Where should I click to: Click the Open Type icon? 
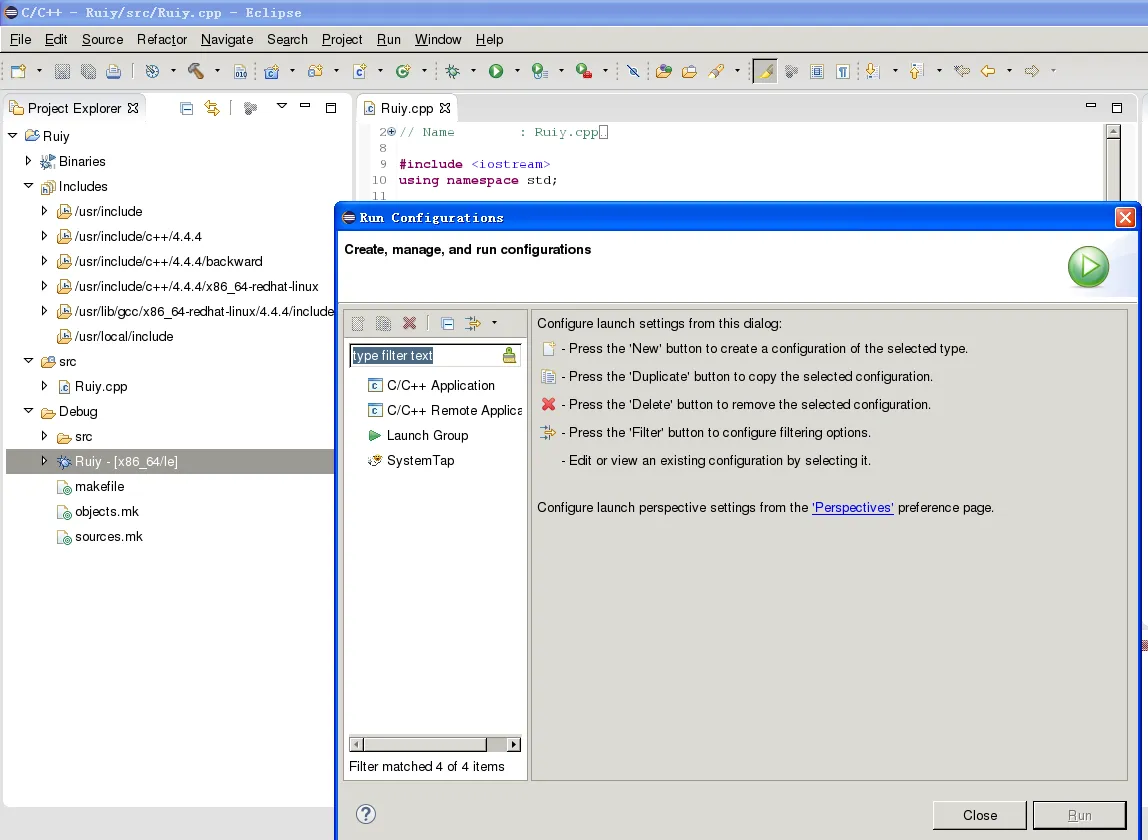tap(664, 71)
